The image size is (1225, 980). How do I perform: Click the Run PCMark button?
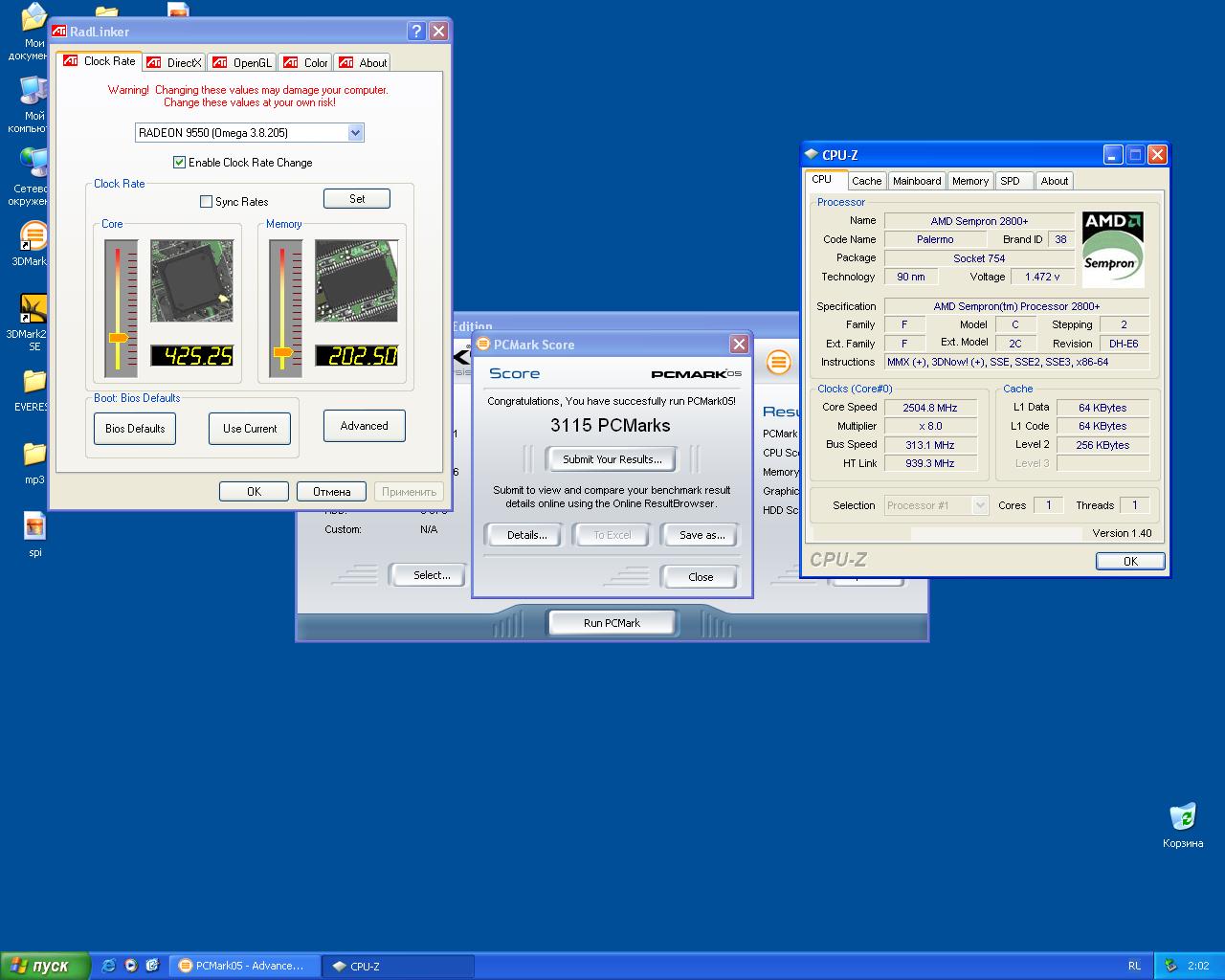(612, 623)
